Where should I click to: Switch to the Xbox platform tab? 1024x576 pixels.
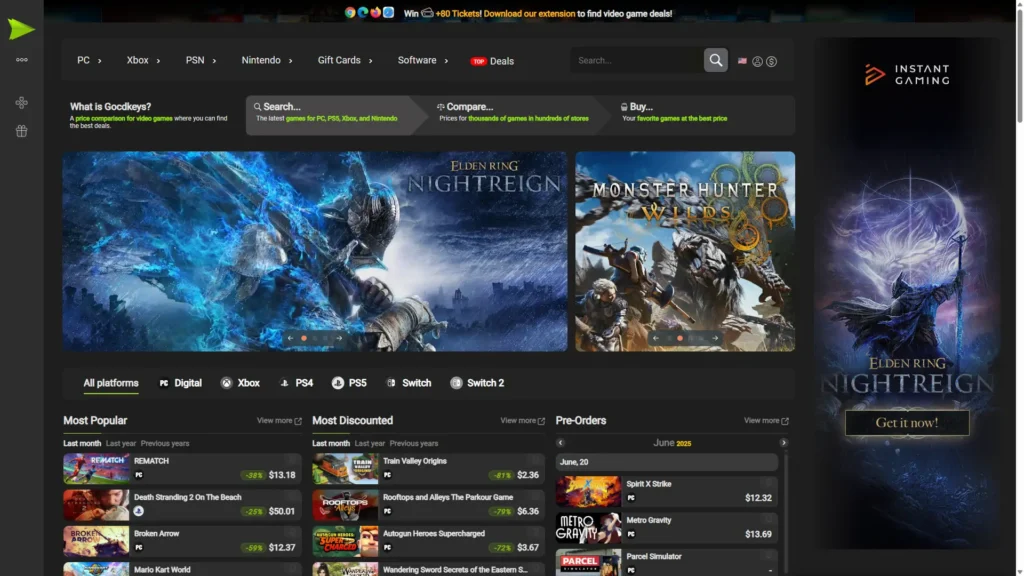click(x=240, y=383)
